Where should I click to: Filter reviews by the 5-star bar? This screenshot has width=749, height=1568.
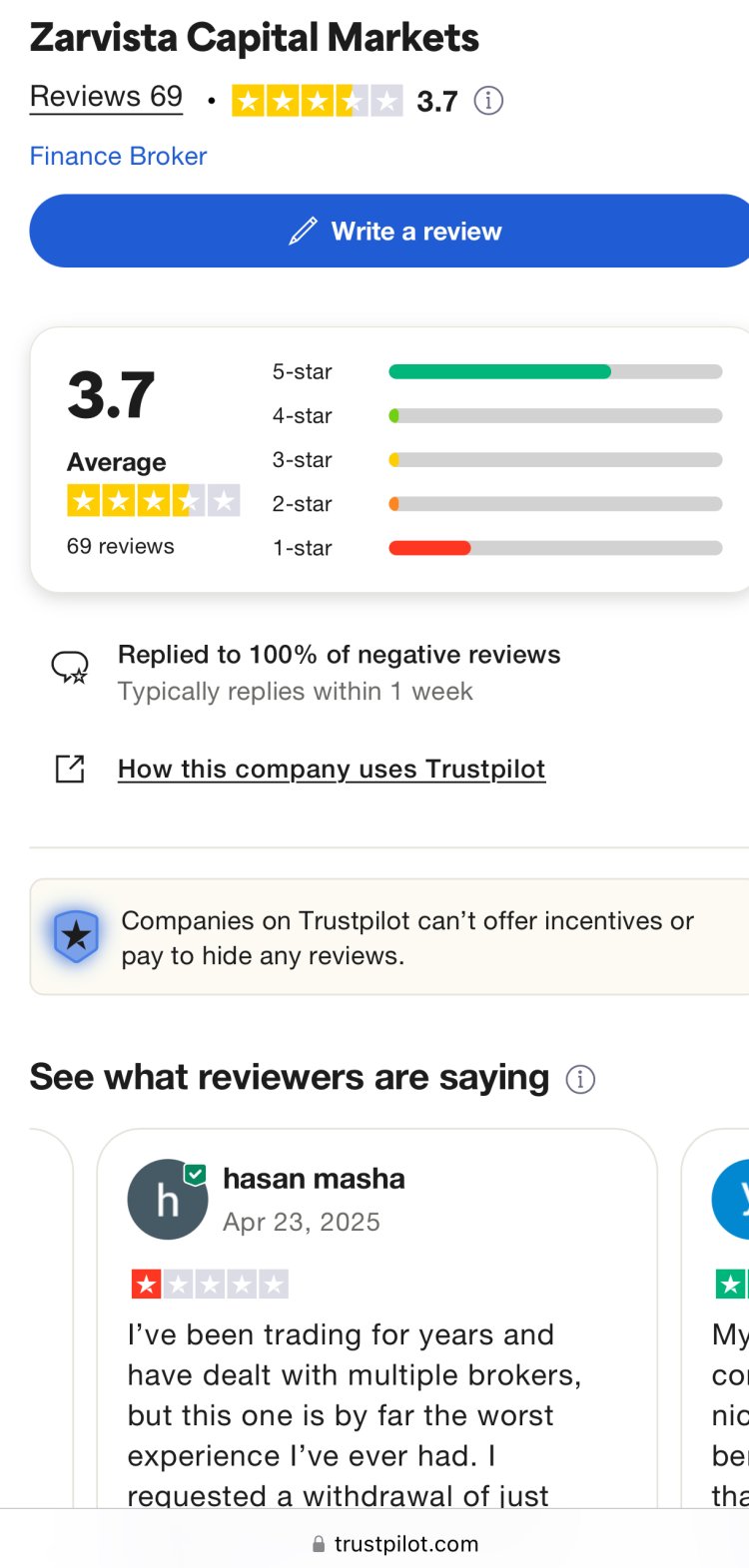click(554, 372)
